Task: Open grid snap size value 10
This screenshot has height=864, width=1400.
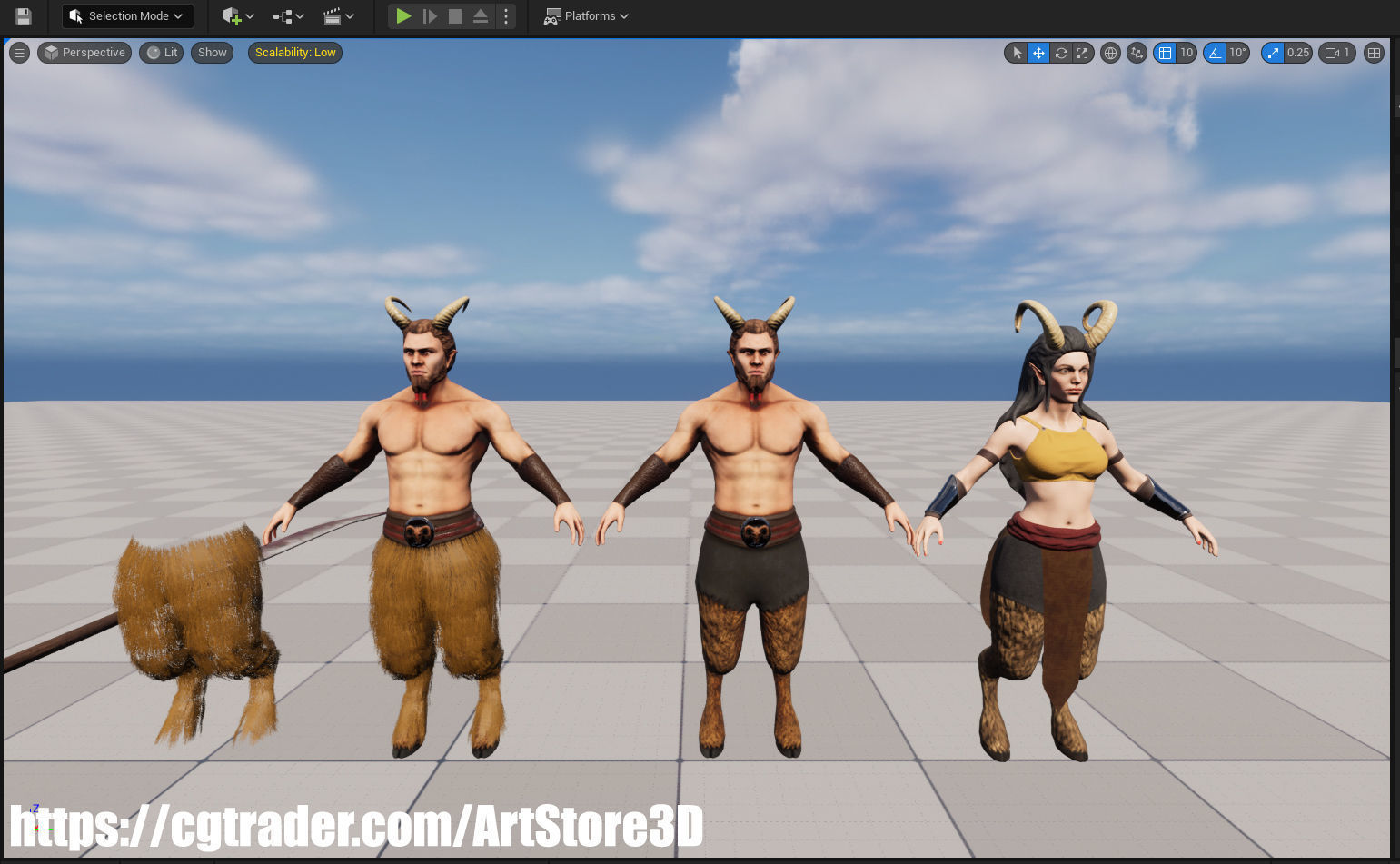Action: pos(1187,53)
